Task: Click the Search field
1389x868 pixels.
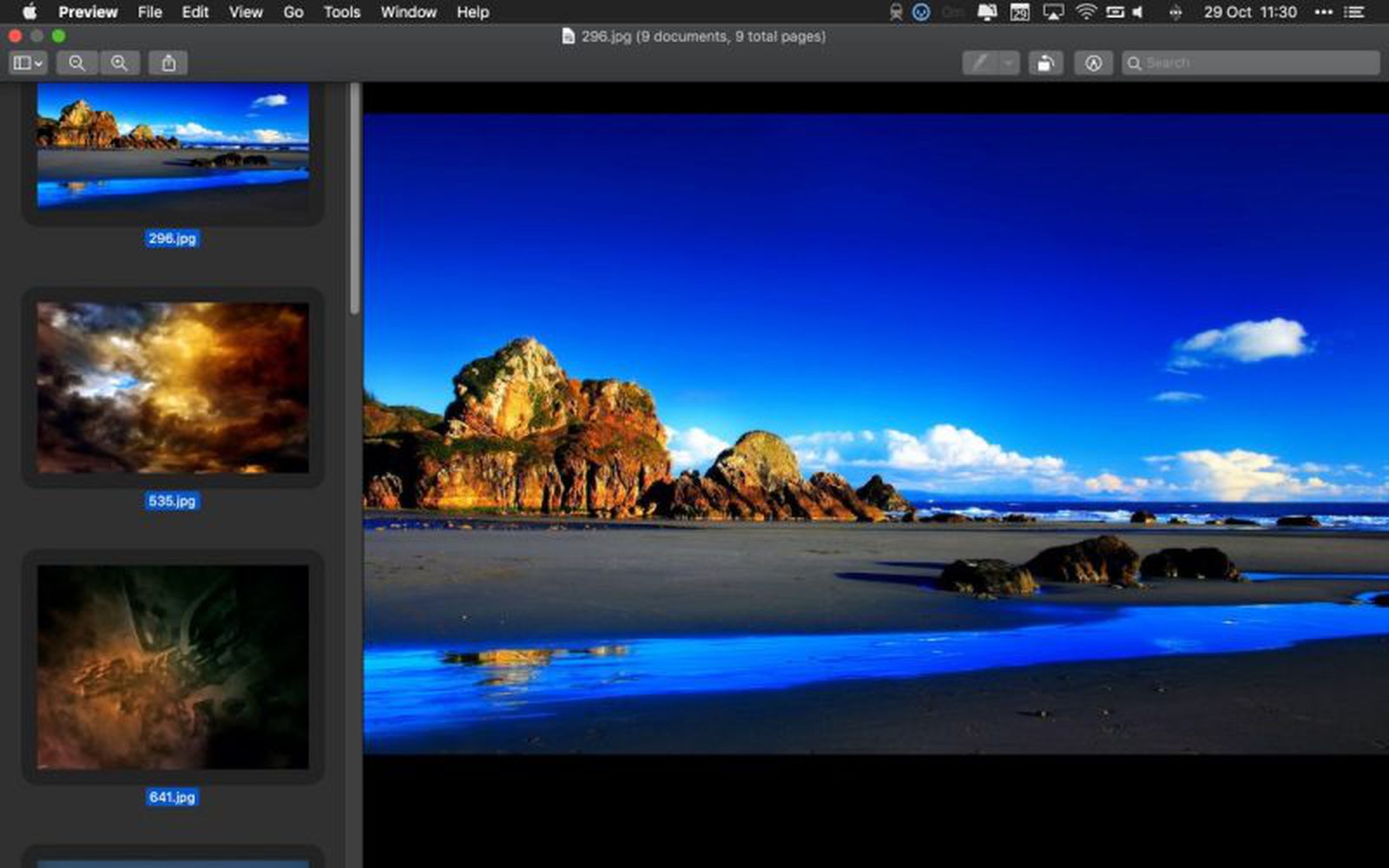Action: click(1250, 62)
